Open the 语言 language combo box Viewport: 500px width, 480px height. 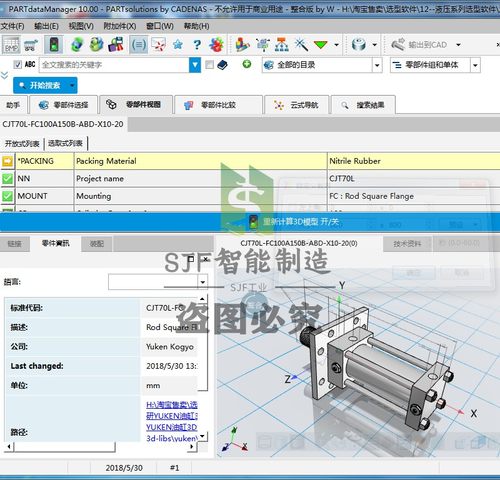158,282
